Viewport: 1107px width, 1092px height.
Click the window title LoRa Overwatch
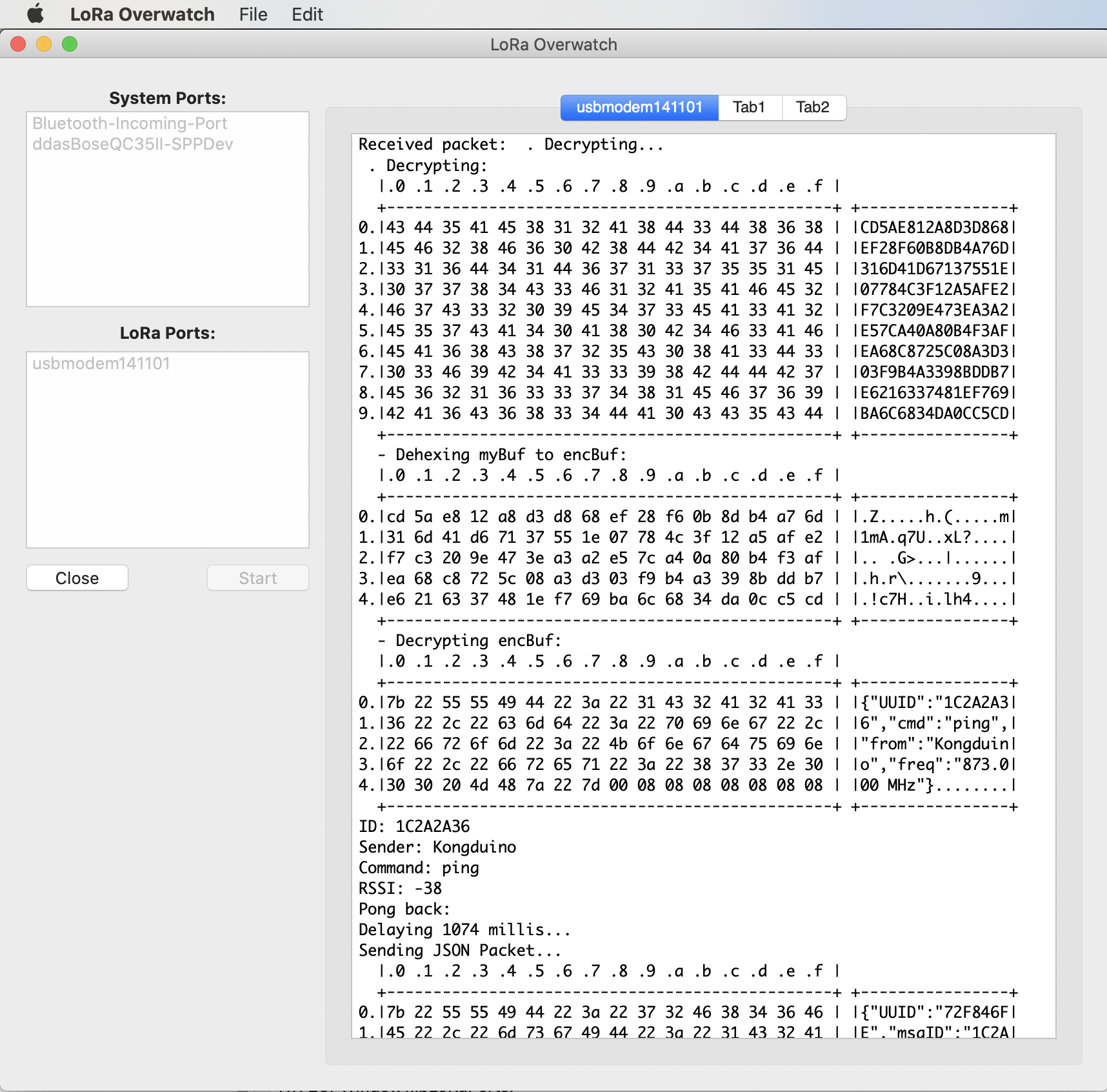[x=553, y=45]
